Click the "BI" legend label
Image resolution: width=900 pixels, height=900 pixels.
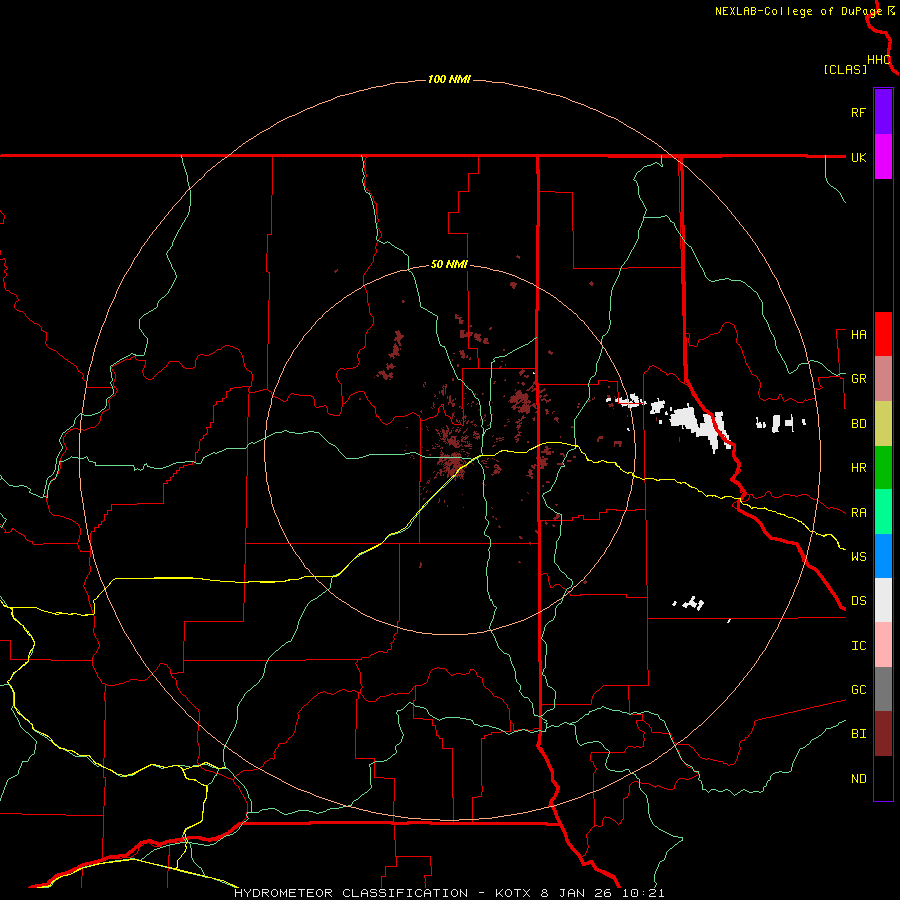tap(858, 734)
